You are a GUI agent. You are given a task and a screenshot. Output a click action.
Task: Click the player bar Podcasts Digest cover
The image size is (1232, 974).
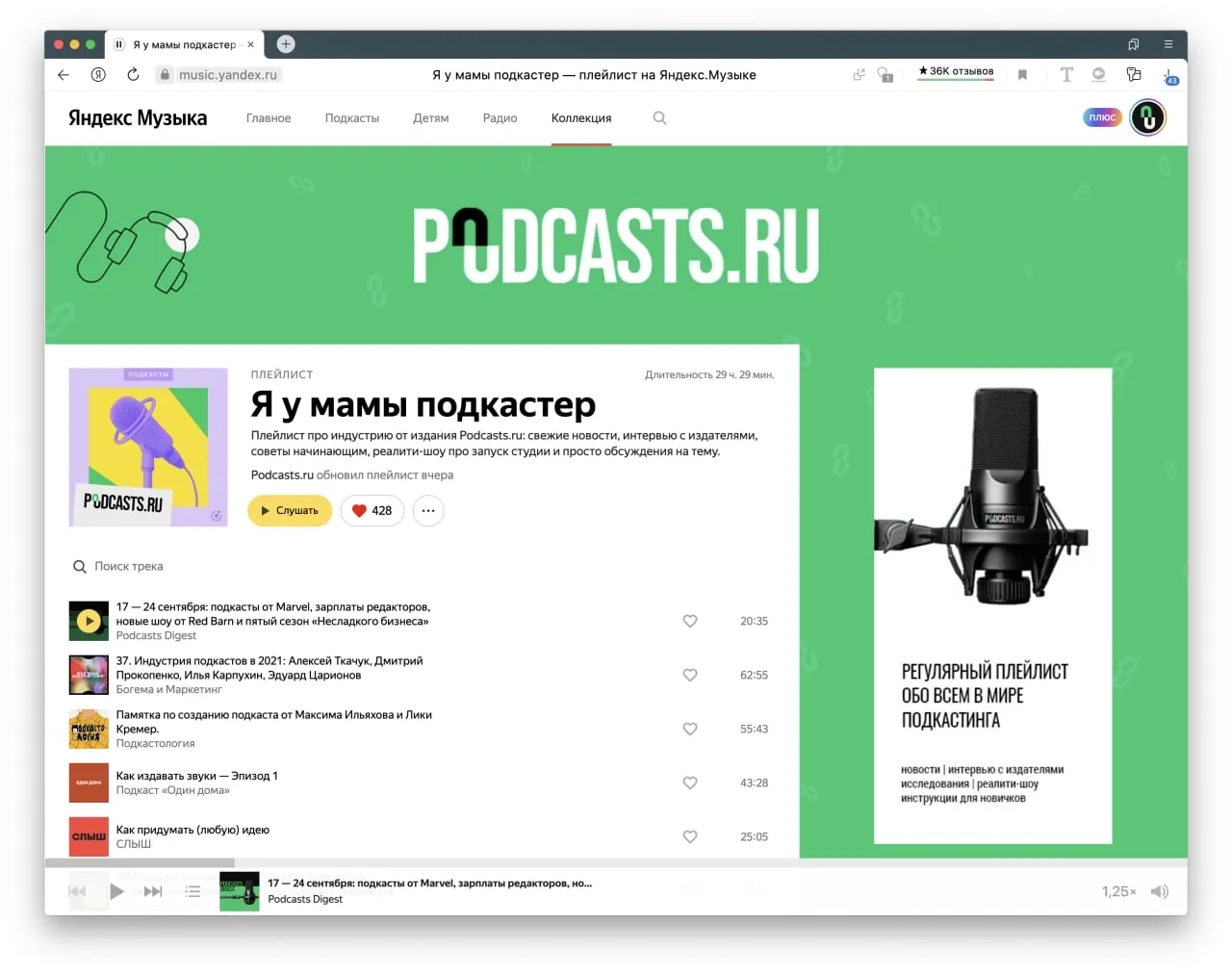[x=240, y=892]
